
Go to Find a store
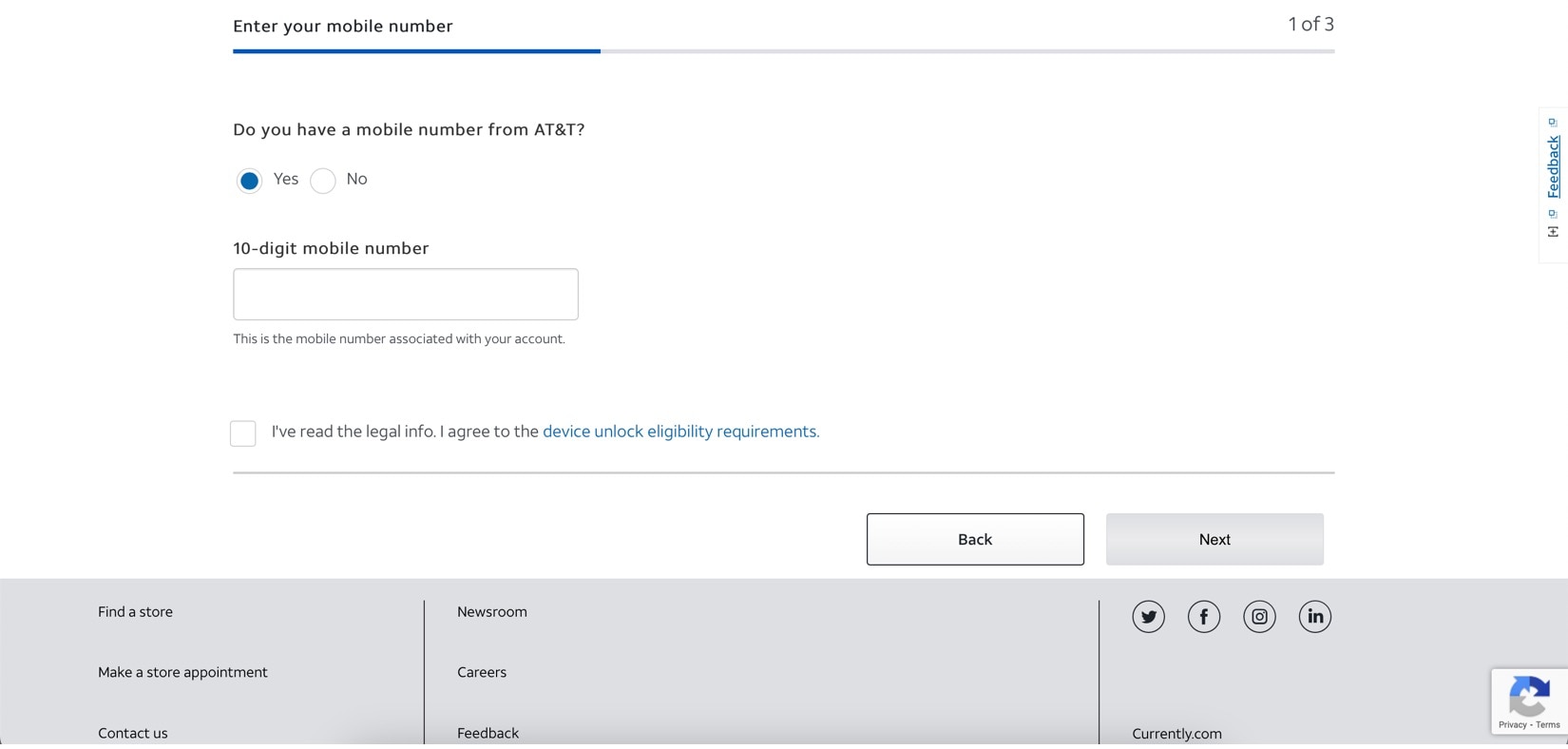pos(135,612)
